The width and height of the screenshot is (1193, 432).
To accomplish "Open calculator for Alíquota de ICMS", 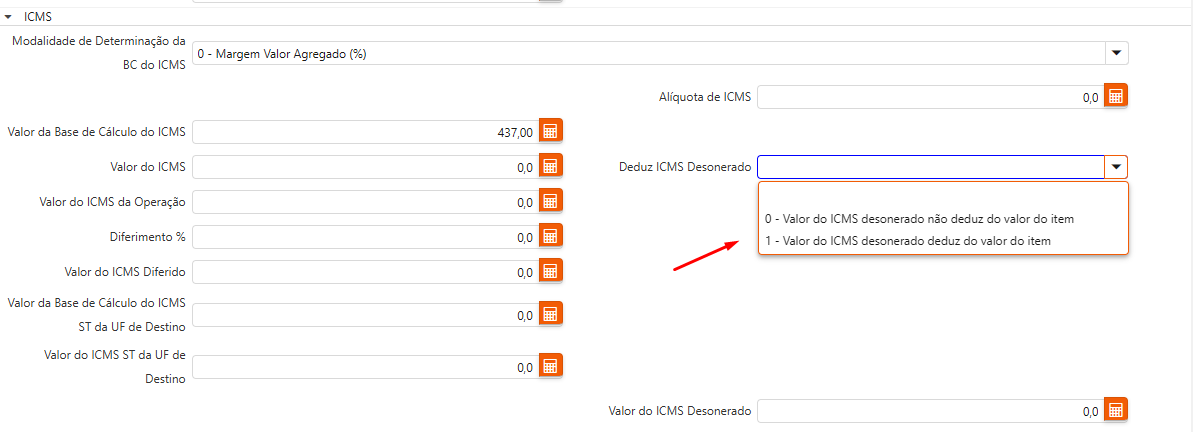I will 1116,97.
